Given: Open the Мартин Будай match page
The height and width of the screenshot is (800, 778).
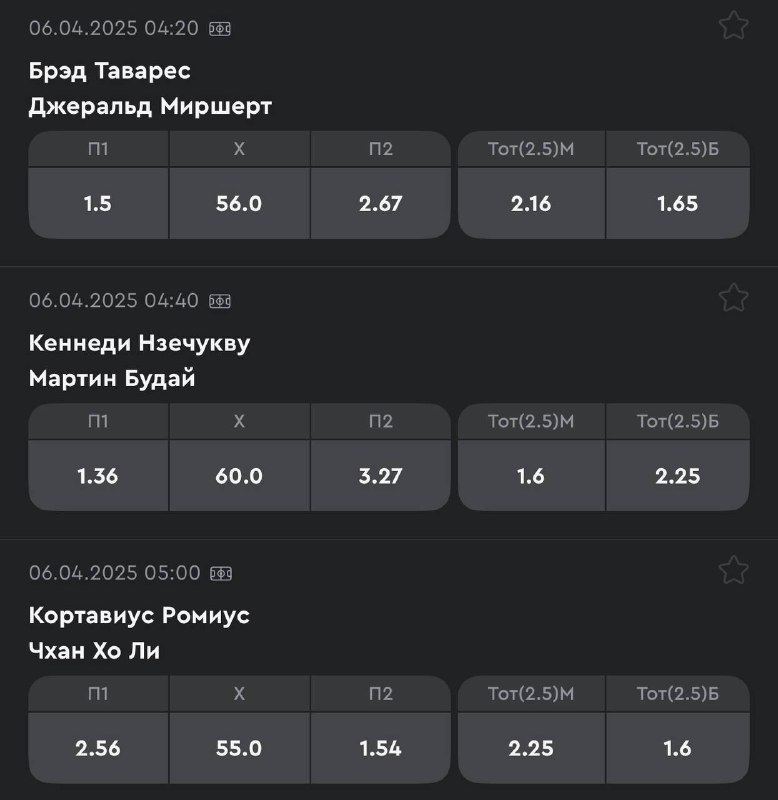Looking at the screenshot, I should [x=112, y=379].
